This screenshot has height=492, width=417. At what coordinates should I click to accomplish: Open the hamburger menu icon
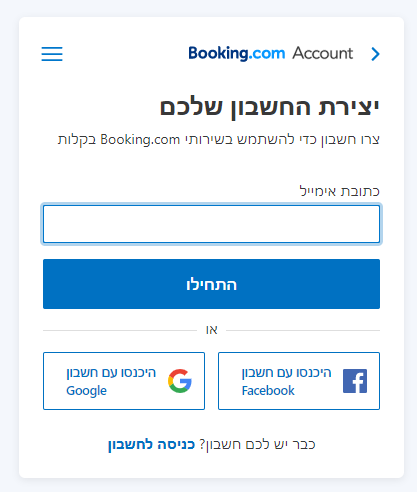coord(52,54)
